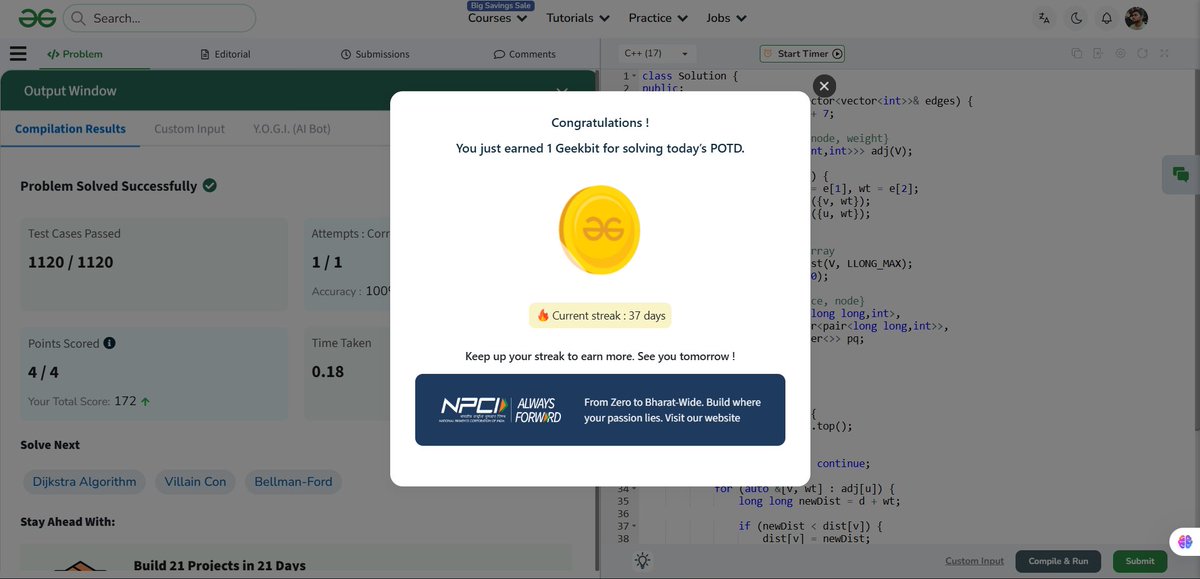
Task: Open the C++ (17) language dropdown
Action: click(656, 54)
